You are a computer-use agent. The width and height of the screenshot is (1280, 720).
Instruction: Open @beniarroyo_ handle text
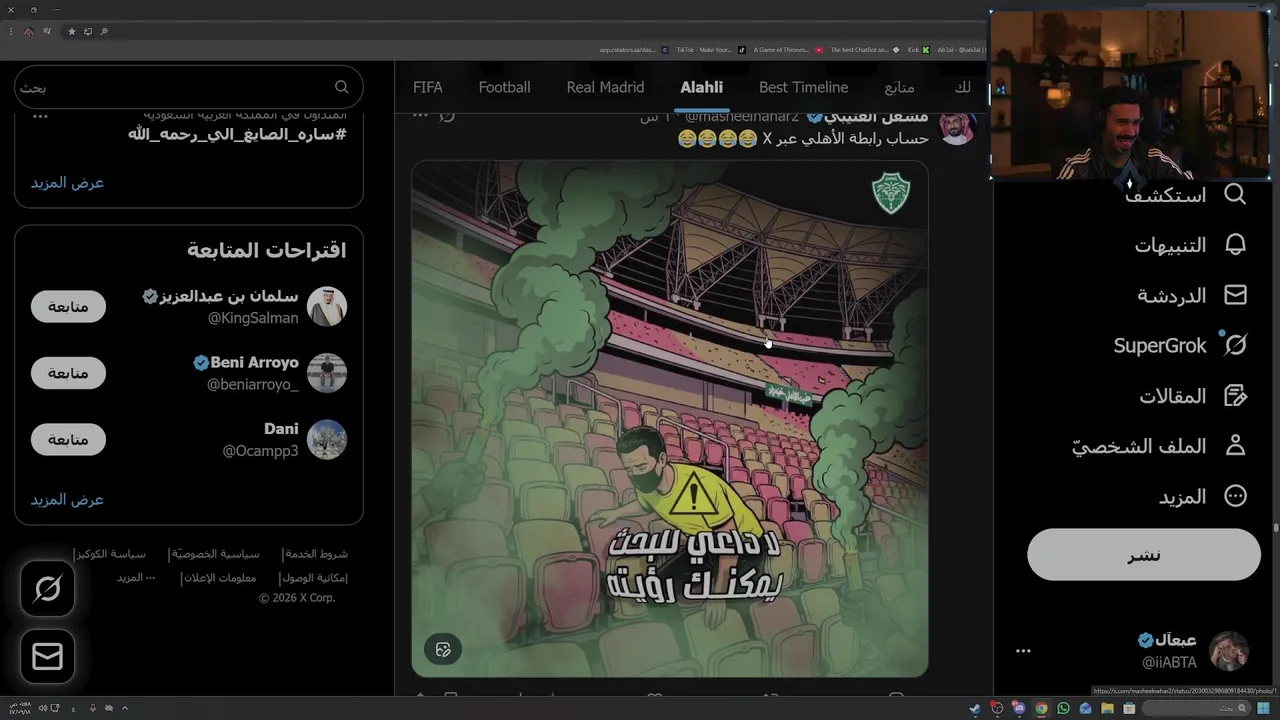[253, 384]
